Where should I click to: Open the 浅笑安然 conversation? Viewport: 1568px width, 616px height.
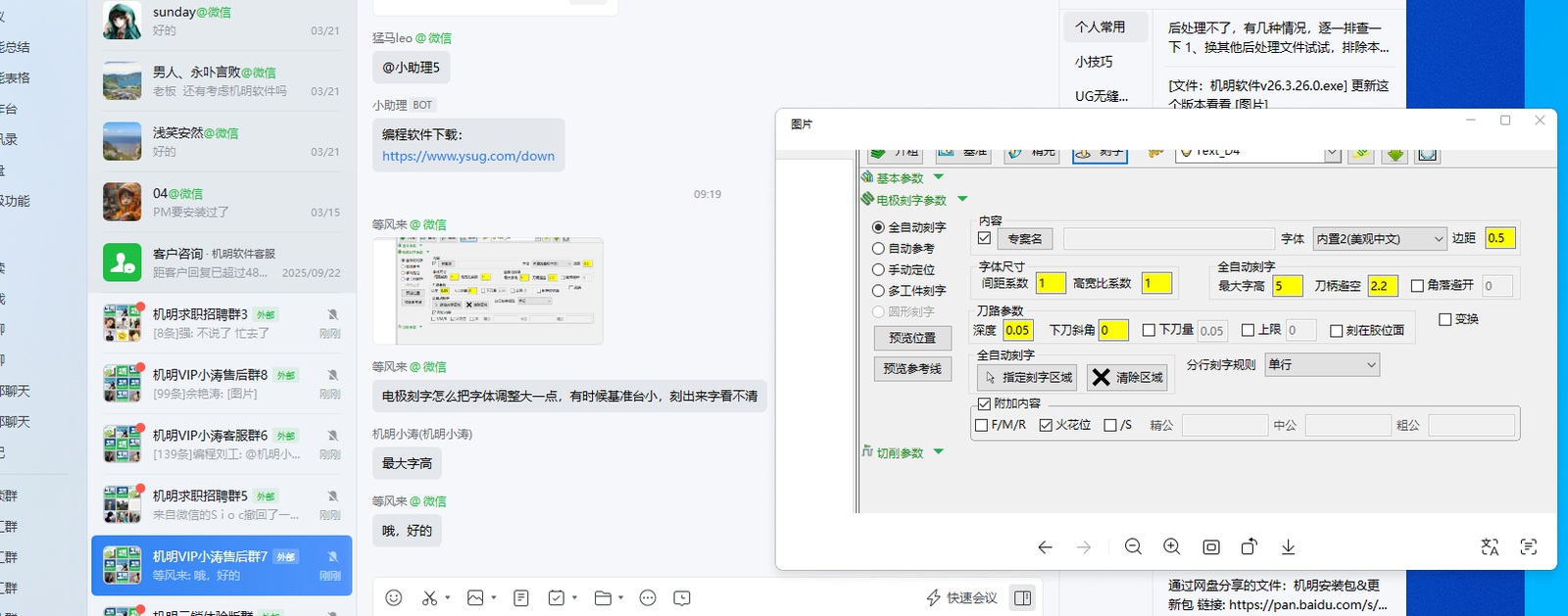221,142
